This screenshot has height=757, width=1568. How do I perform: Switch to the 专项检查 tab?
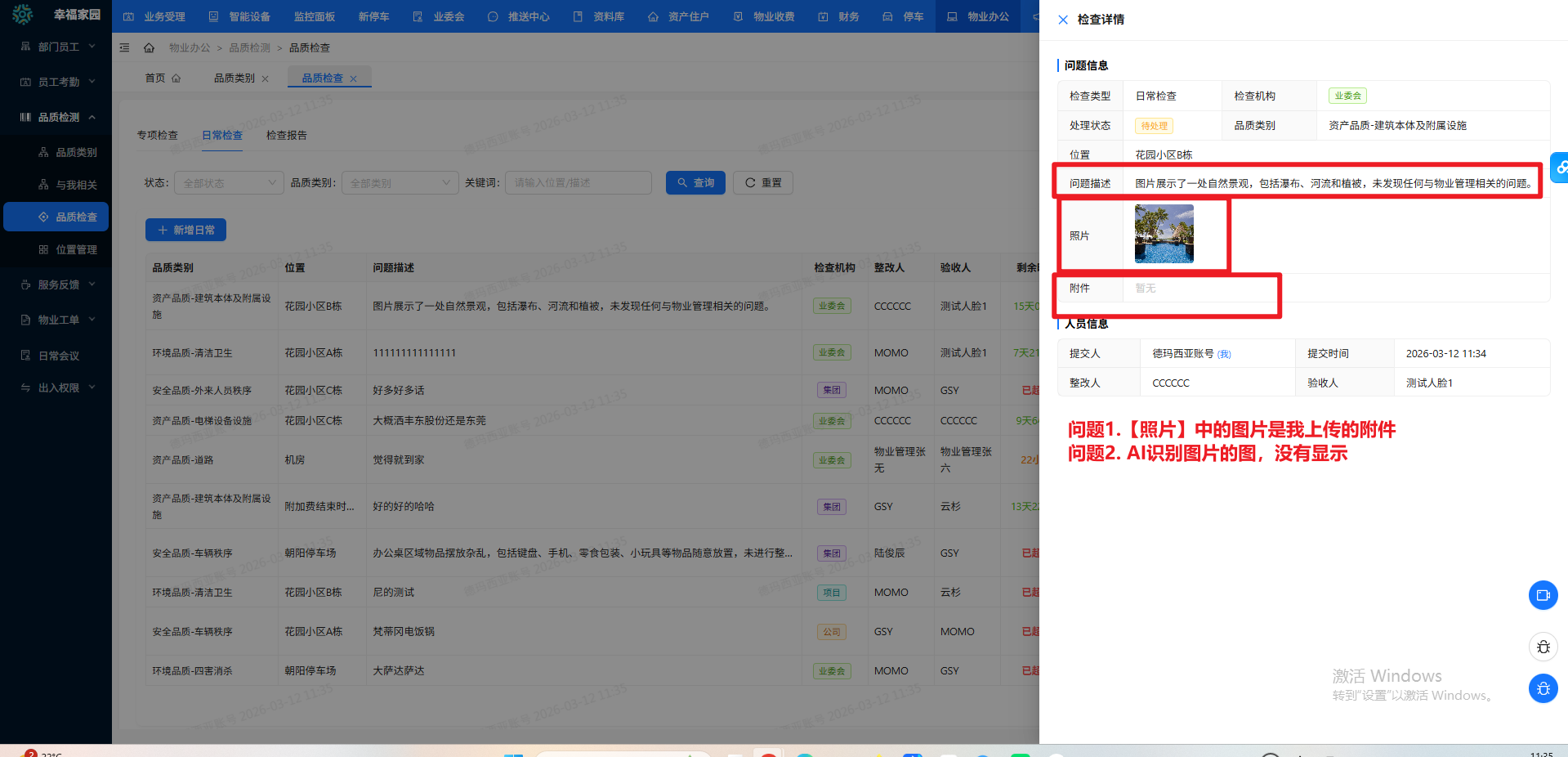(x=157, y=135)
